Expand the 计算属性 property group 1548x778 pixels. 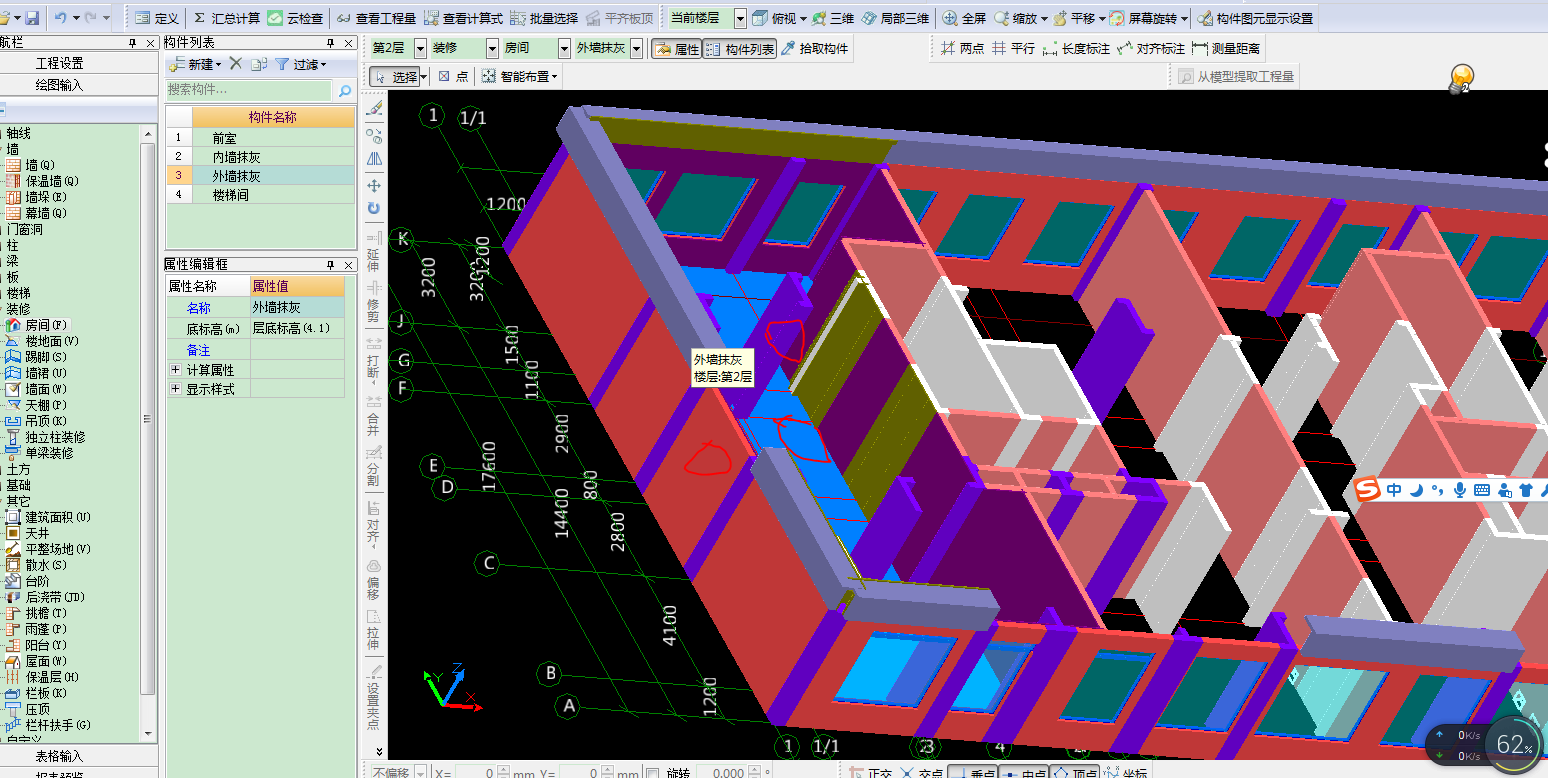click(x=176, y=370)
